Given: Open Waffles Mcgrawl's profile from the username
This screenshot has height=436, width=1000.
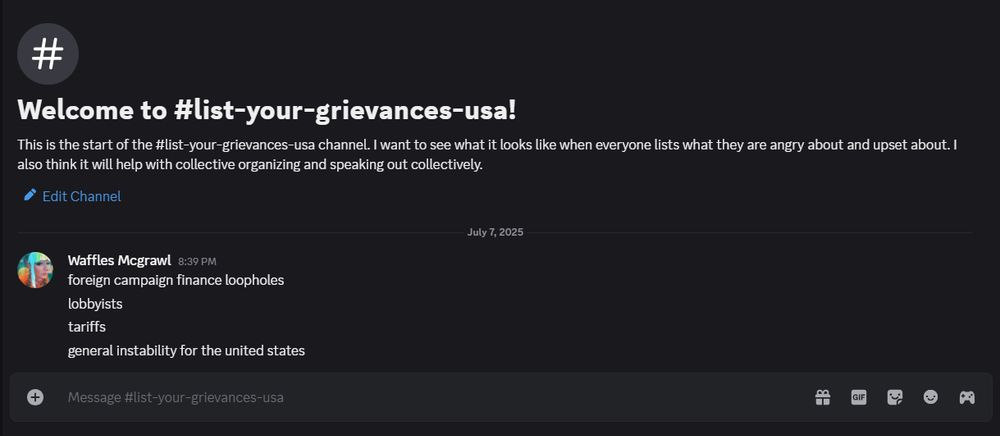Looking at the screenshot, I should 119,260.
